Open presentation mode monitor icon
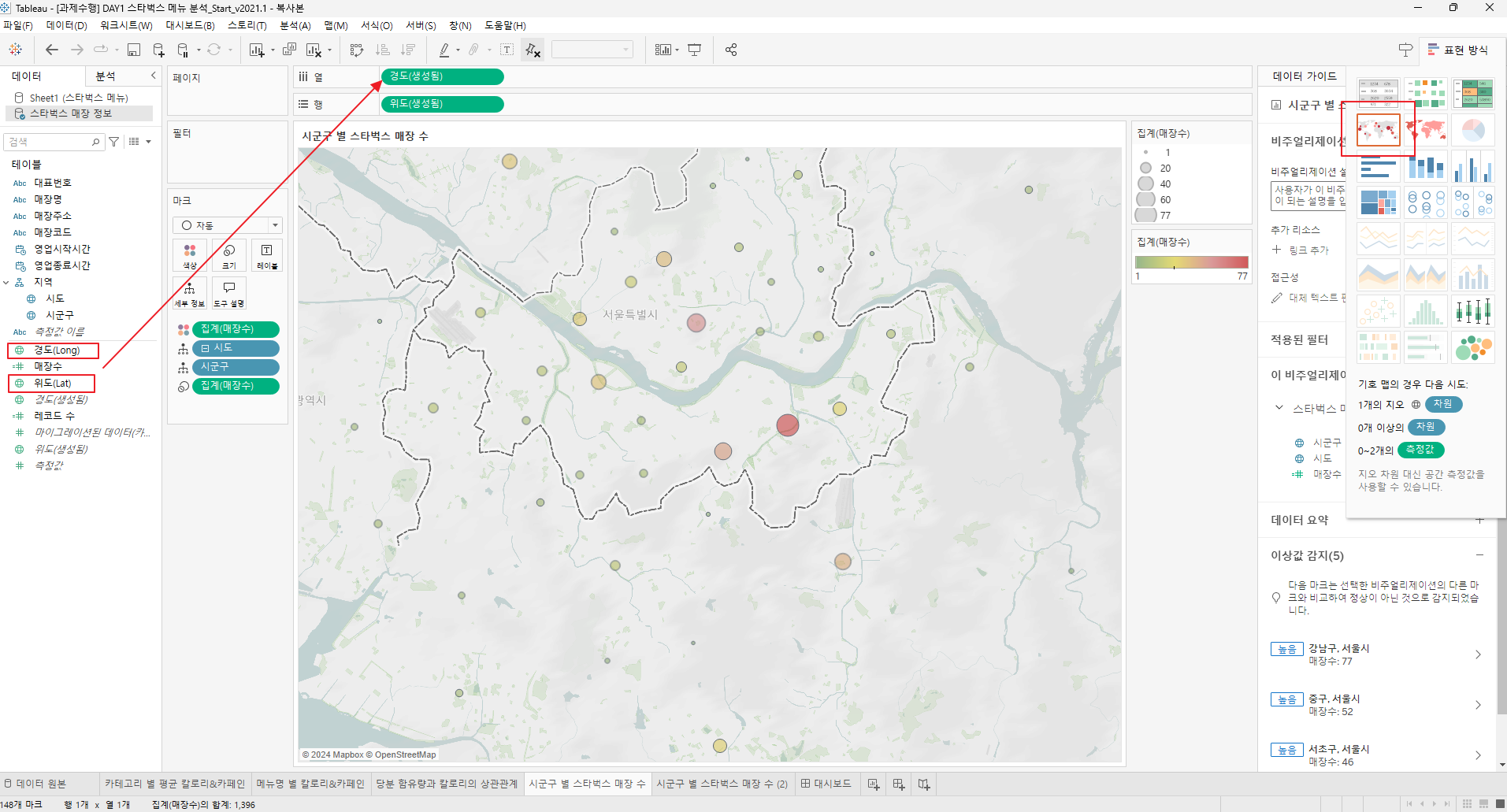The width and height of the screenshot is (1507, 812). (x=694, y=50)
